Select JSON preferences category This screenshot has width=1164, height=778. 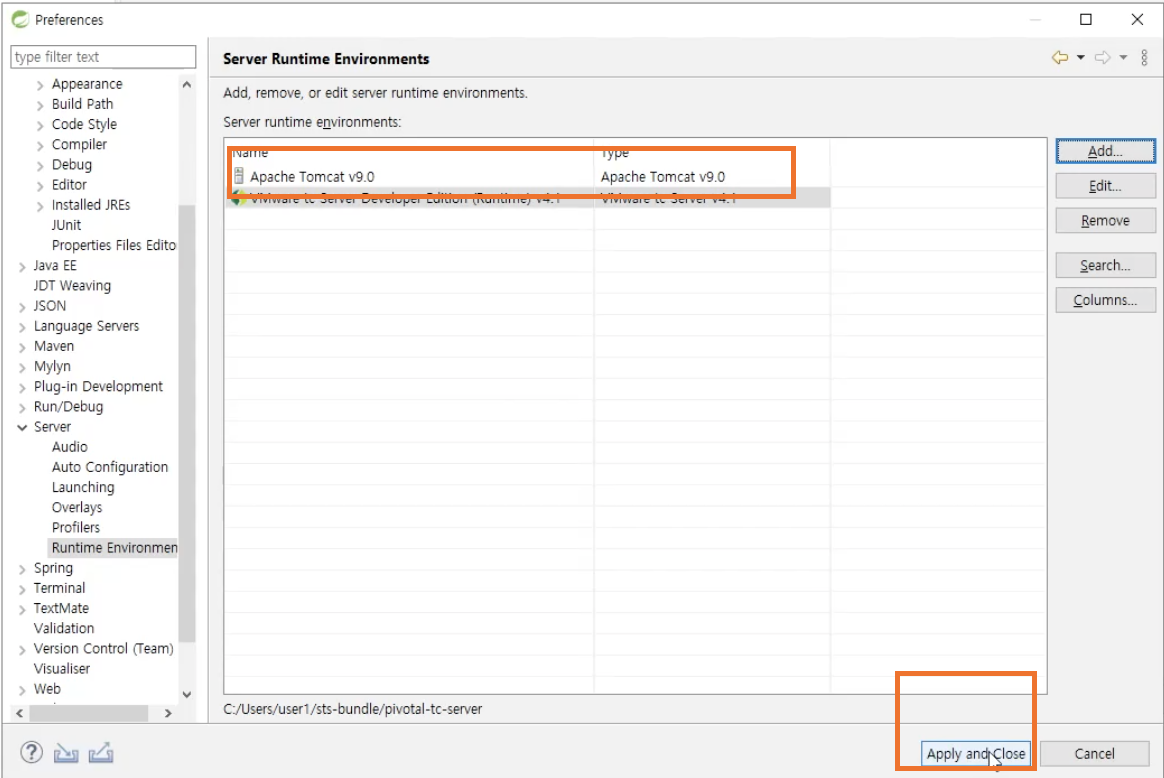(50, 305)
